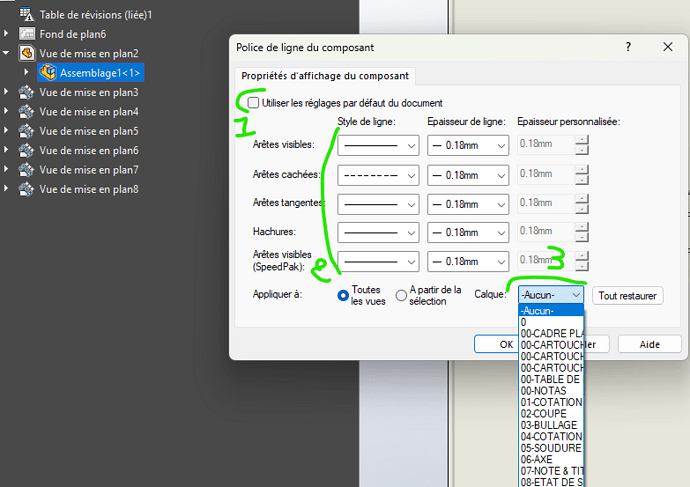Click the Vue de mise en plan5 icon
690x487 pixels.
[27, 131]
